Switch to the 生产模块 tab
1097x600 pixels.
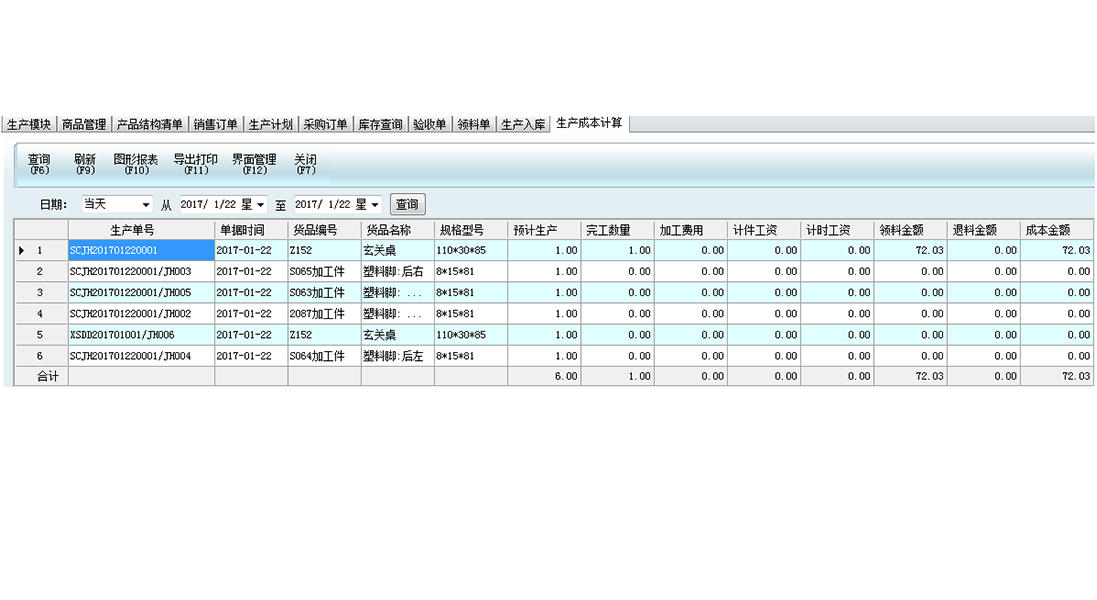tap(28, 125)
